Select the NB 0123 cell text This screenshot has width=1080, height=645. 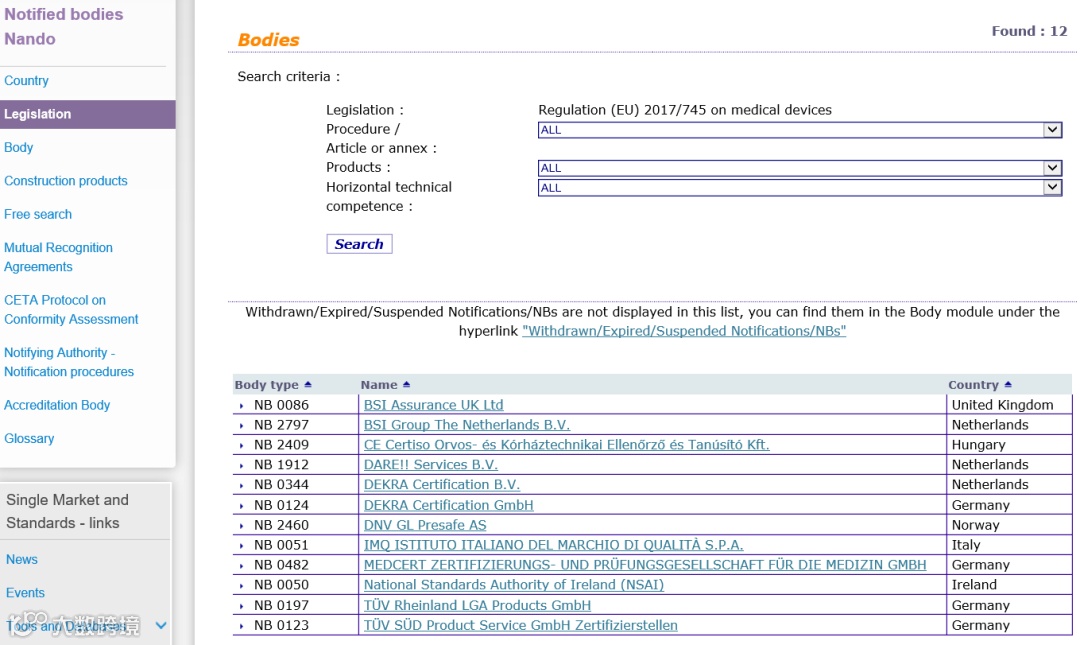281,626
